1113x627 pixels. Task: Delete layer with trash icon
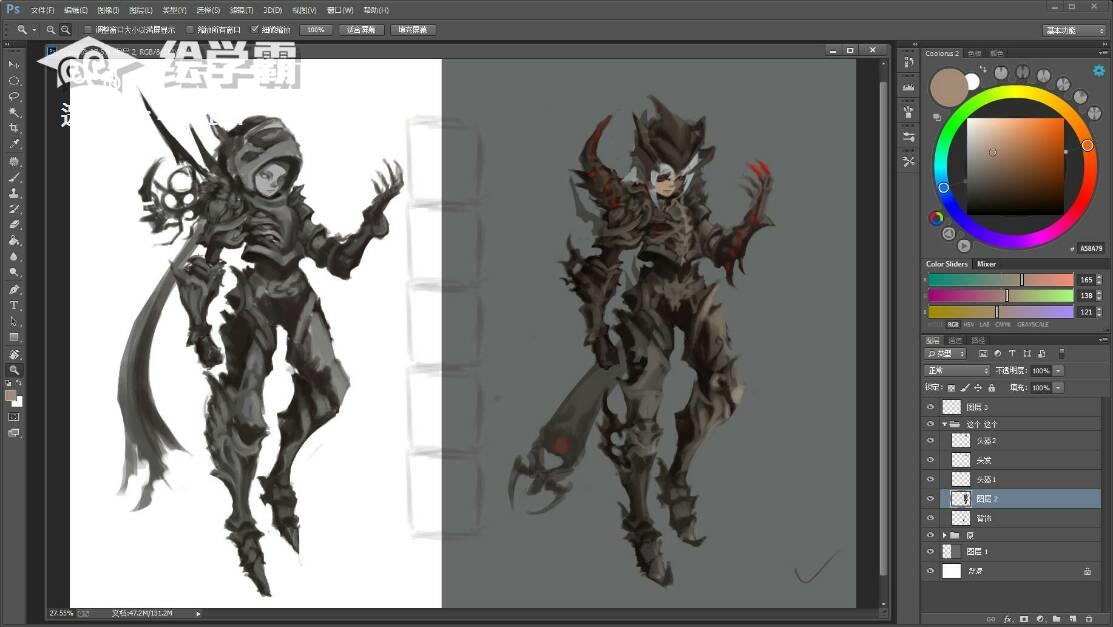(x=1089, y=619)
